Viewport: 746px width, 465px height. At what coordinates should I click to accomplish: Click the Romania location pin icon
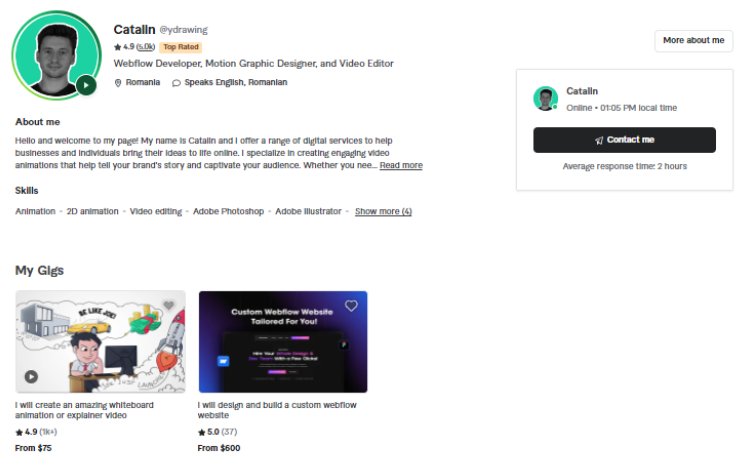(118, 83)
